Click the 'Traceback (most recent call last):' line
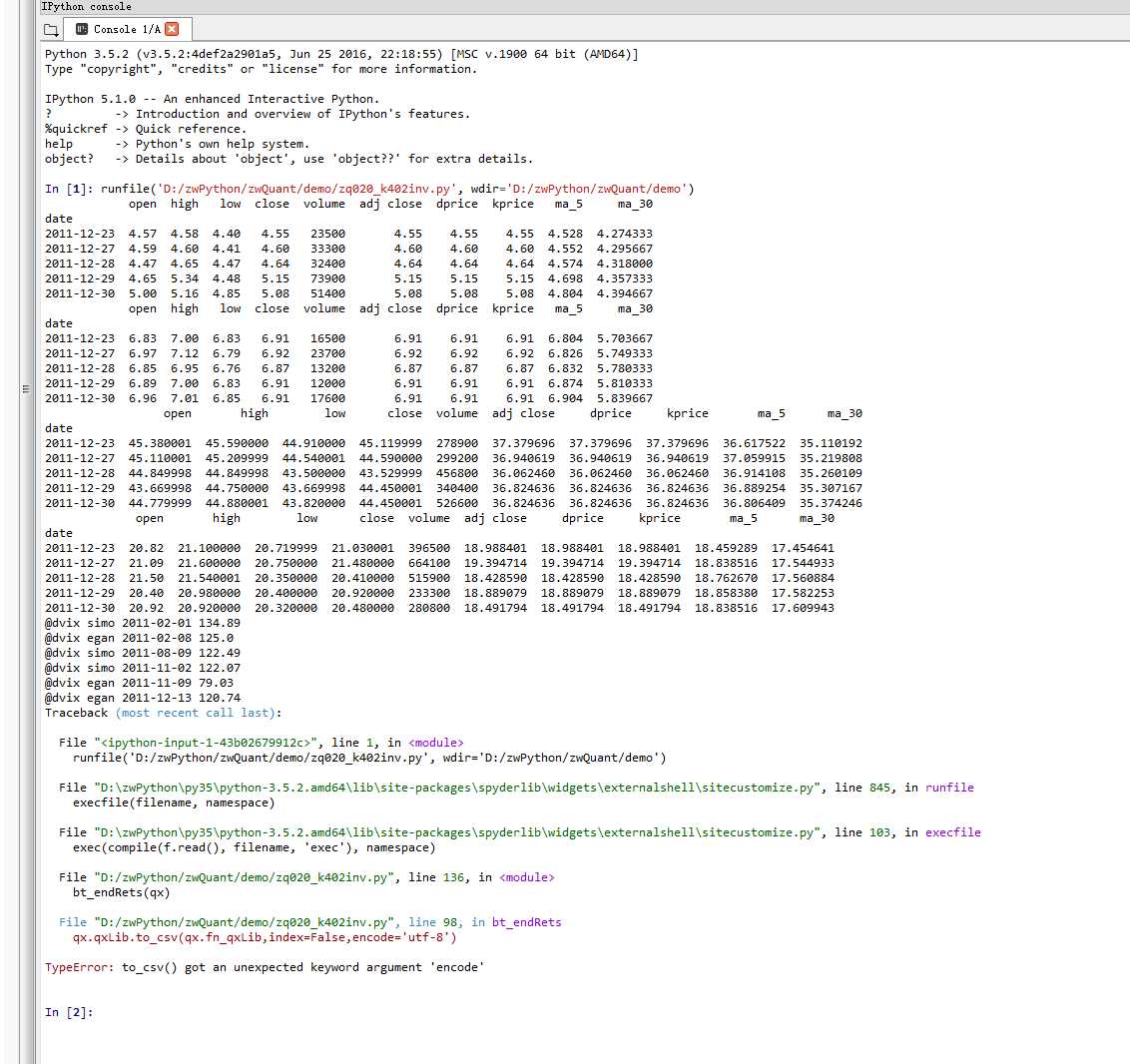Image resolution: width=1130 pixels, height=1064 pixels. coord(164,713)
